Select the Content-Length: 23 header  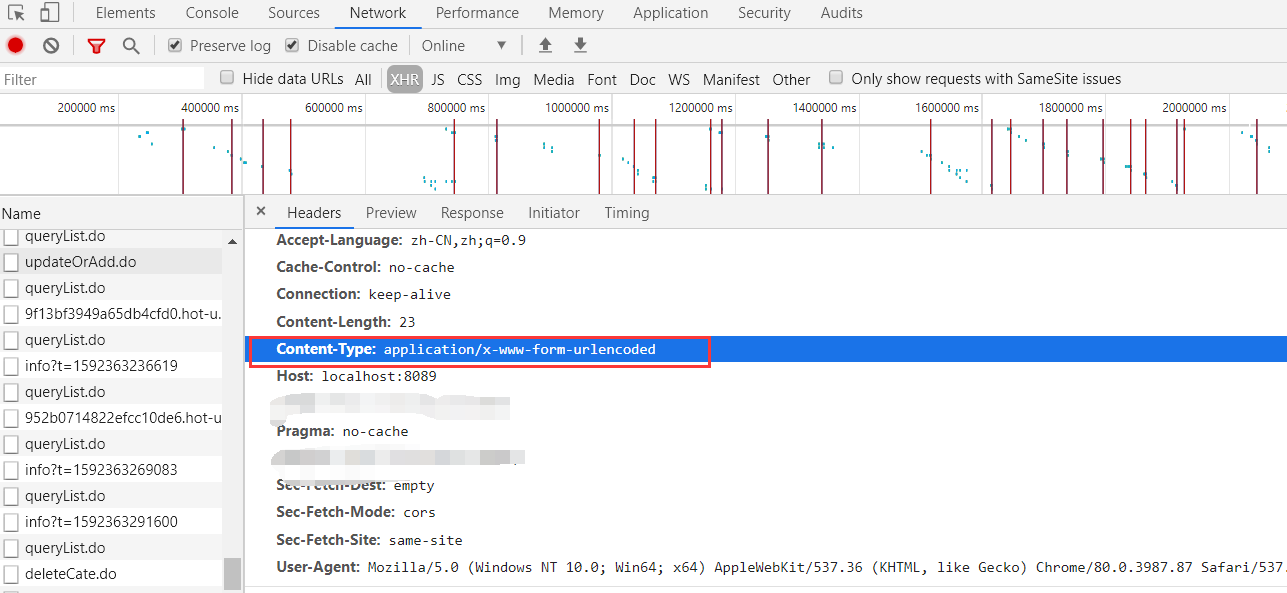pyautogui.click(x=345, y=322)
